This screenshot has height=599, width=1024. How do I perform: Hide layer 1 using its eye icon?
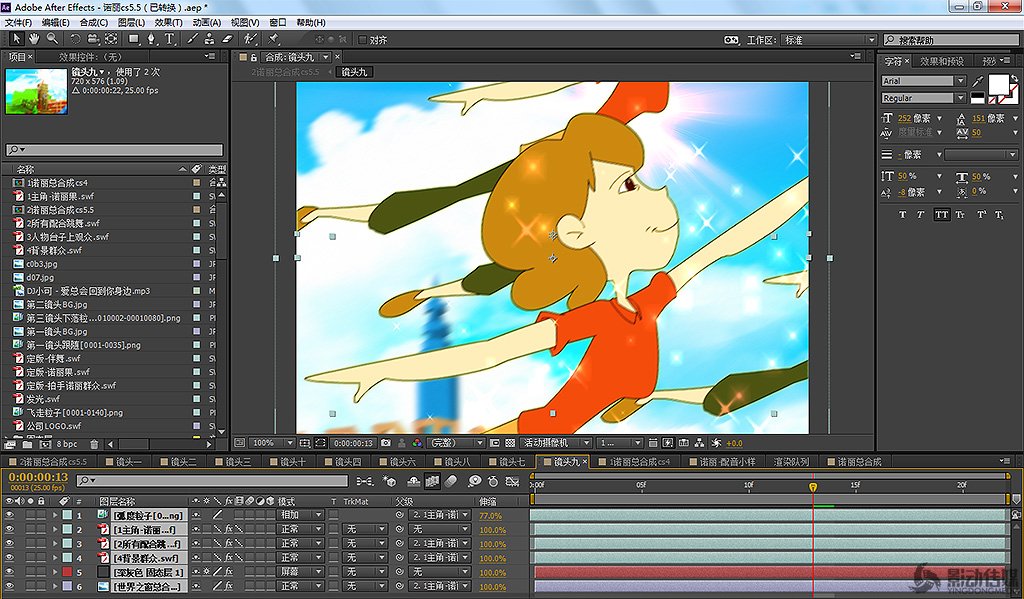10,515
